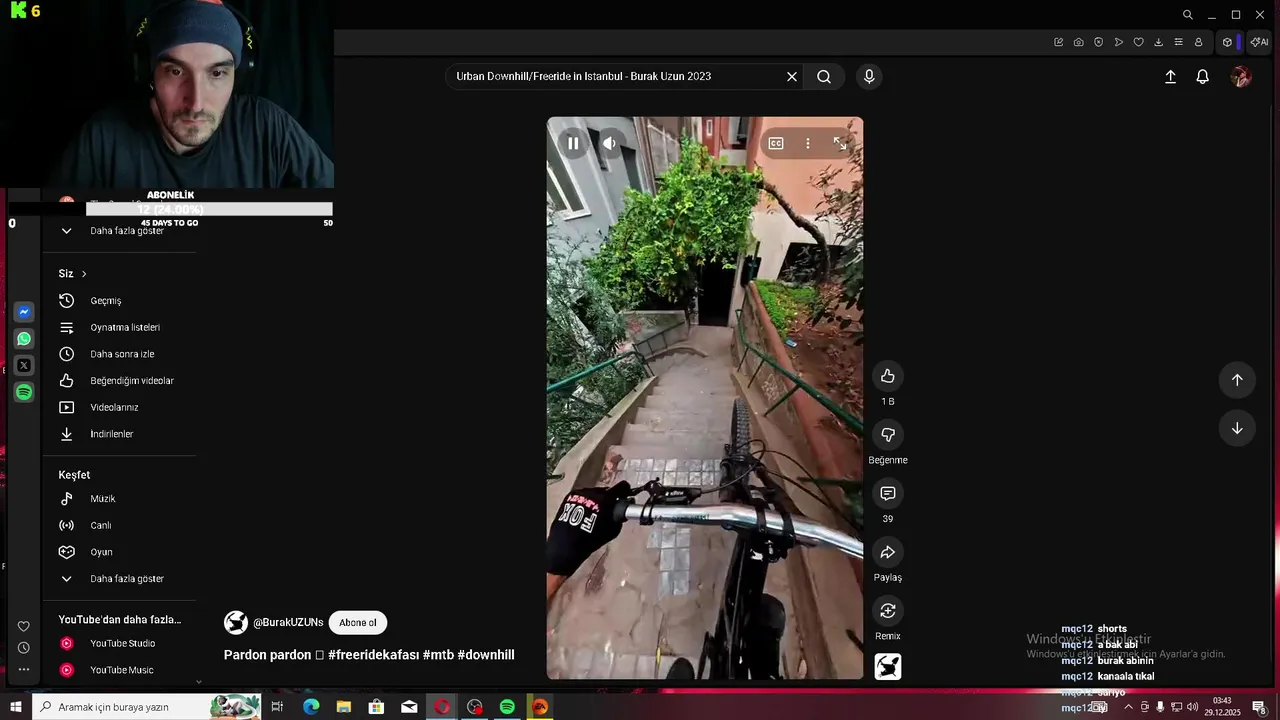1280x720 pixels.
Task: Open the YouTube upload icon
Action: click(1170, 76)
